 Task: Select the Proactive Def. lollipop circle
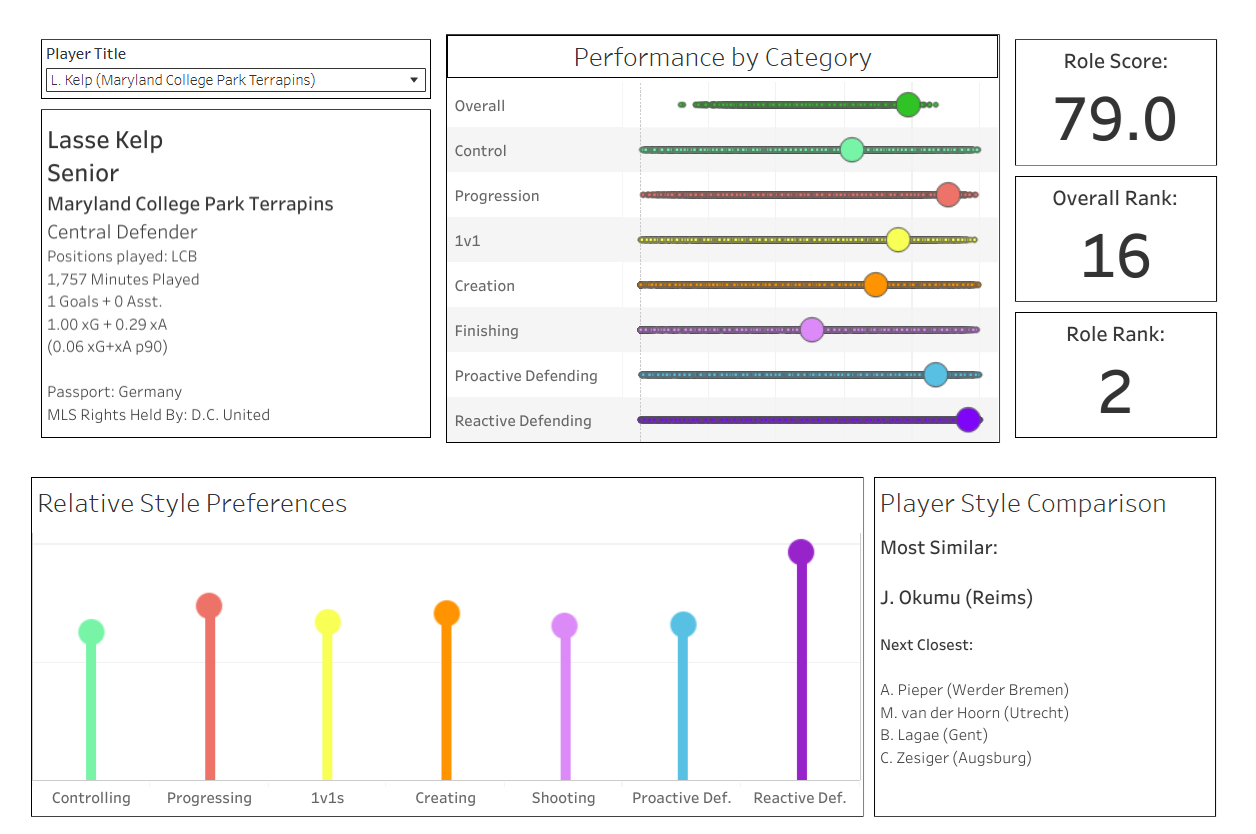point(683,625)
